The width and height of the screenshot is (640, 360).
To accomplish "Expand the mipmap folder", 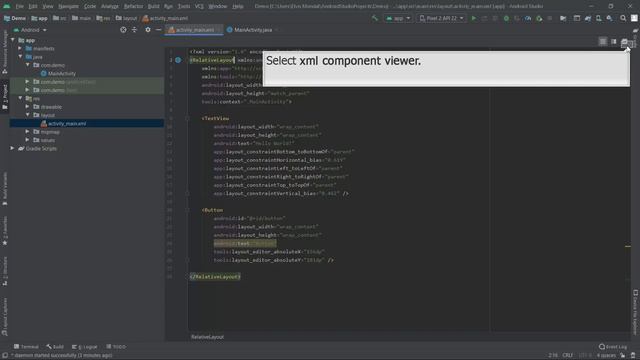I will click(x=27, y=132).
